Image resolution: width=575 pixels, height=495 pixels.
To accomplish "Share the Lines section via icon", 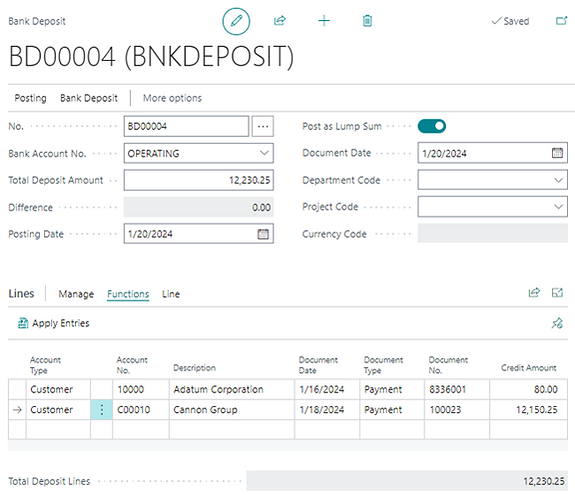I will [534, 293].
